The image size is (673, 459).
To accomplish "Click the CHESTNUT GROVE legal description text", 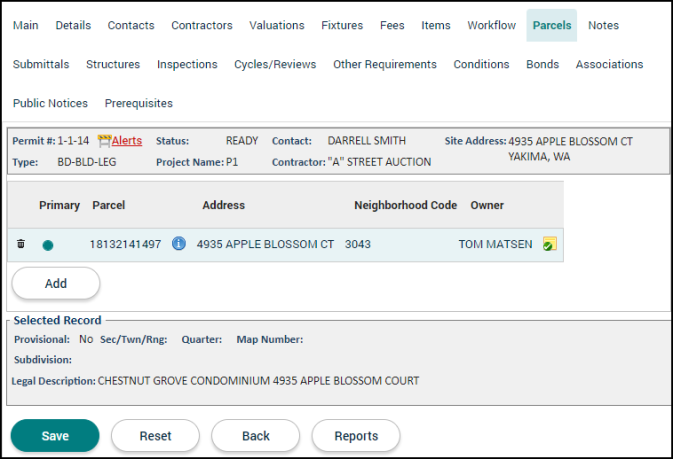I will click(258, 381).
